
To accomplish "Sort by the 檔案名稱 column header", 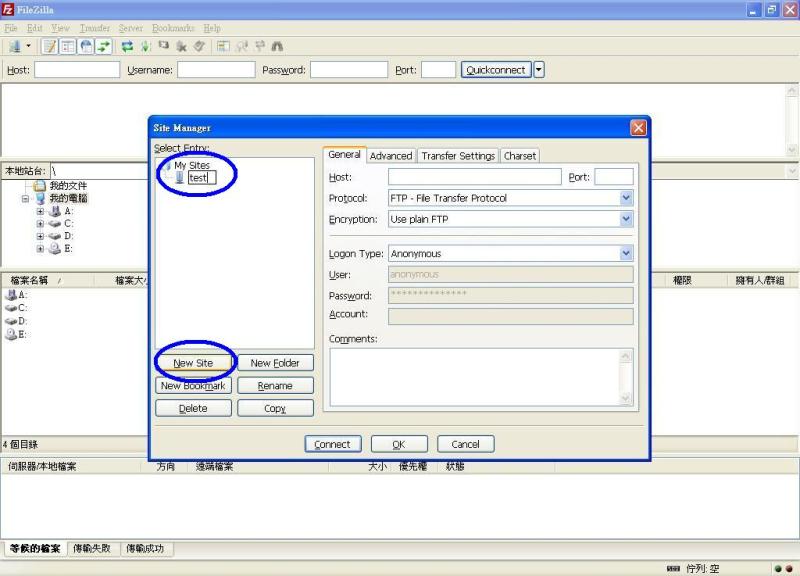I will tap(47, 280).
